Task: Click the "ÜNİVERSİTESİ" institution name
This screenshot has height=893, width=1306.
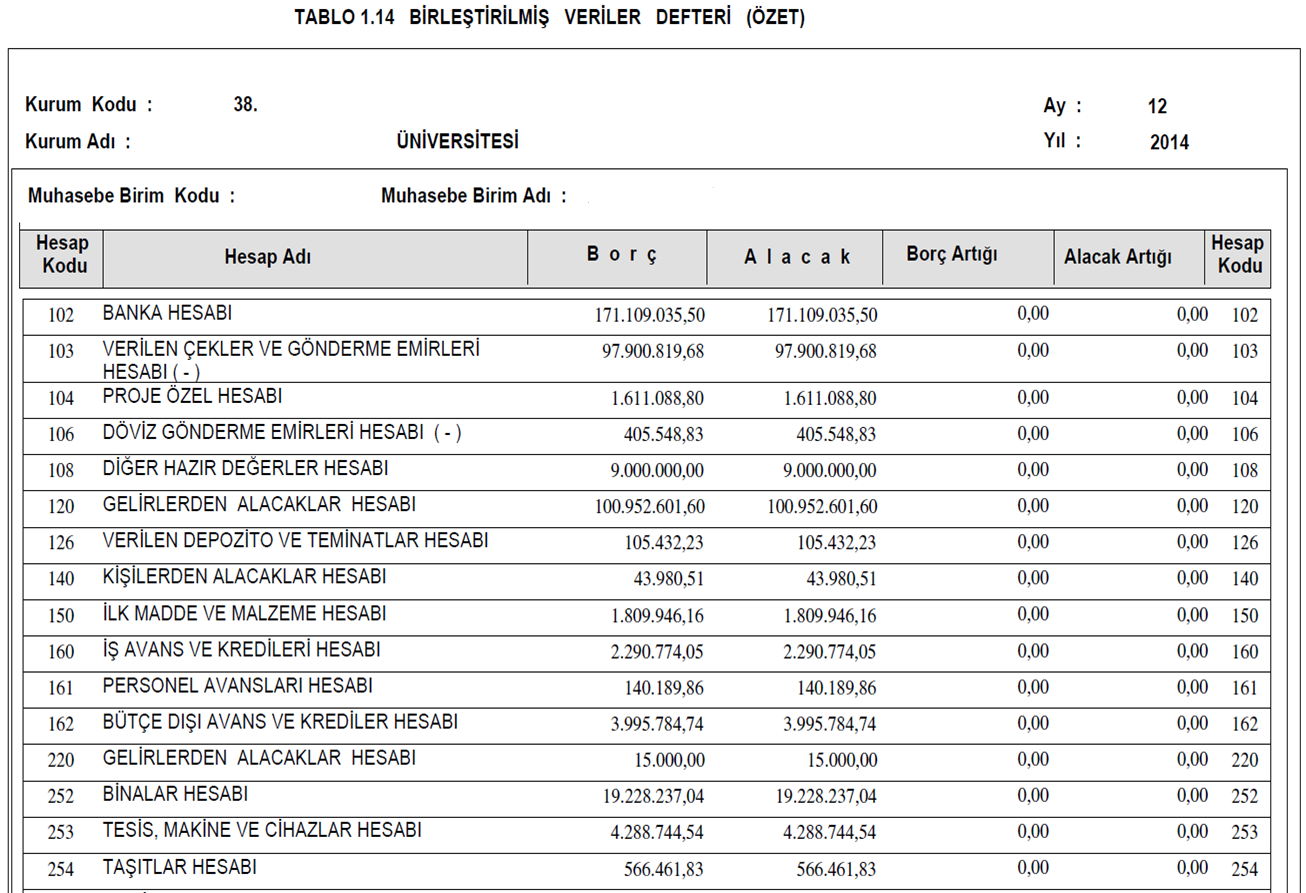Action: (458, 141)
